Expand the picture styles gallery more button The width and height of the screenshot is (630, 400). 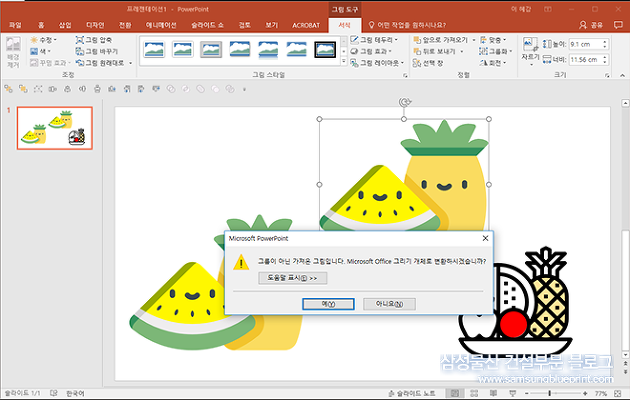[344, 62]
